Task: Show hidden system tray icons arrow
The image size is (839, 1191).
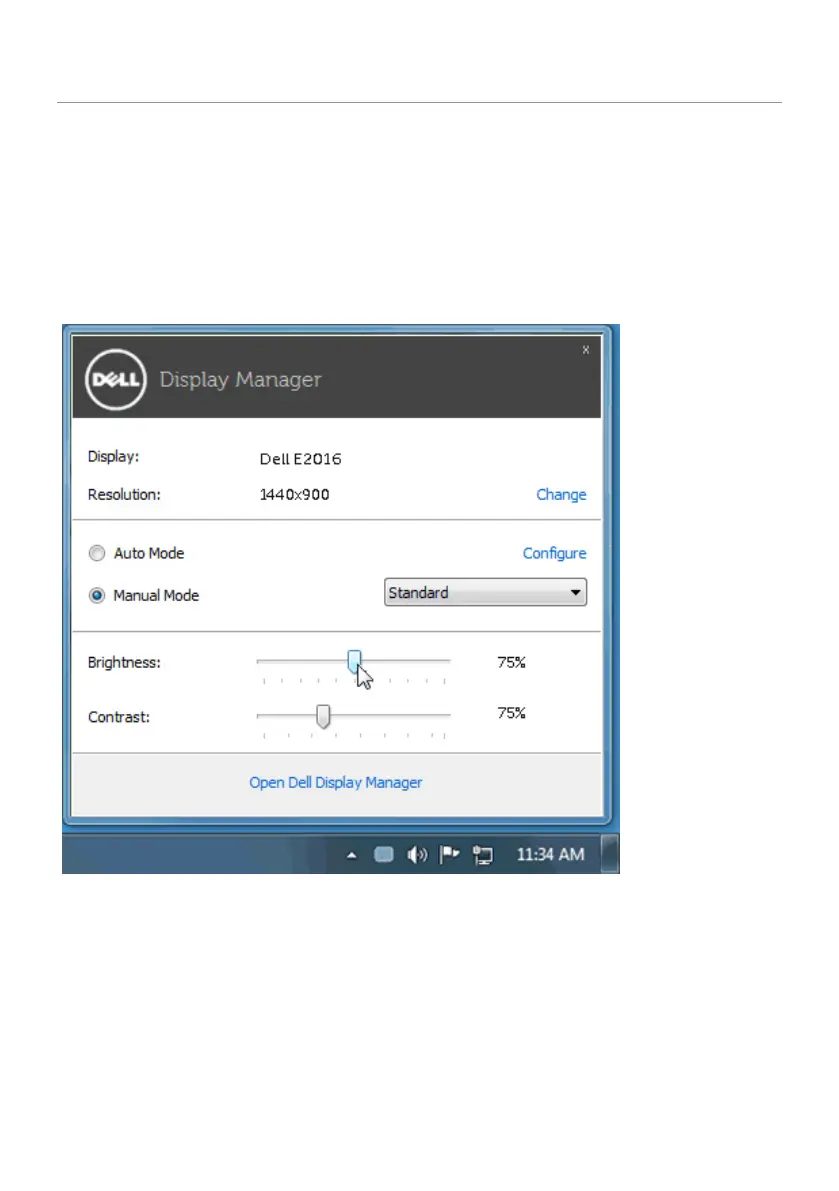Action: (352, 855)
